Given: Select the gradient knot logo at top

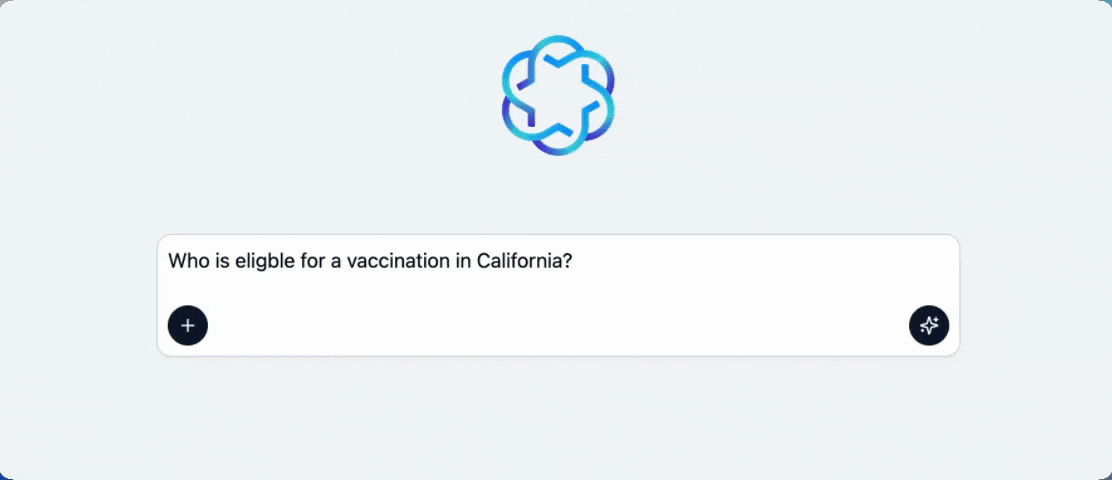Looking at the screenshot, I should 558,95.
